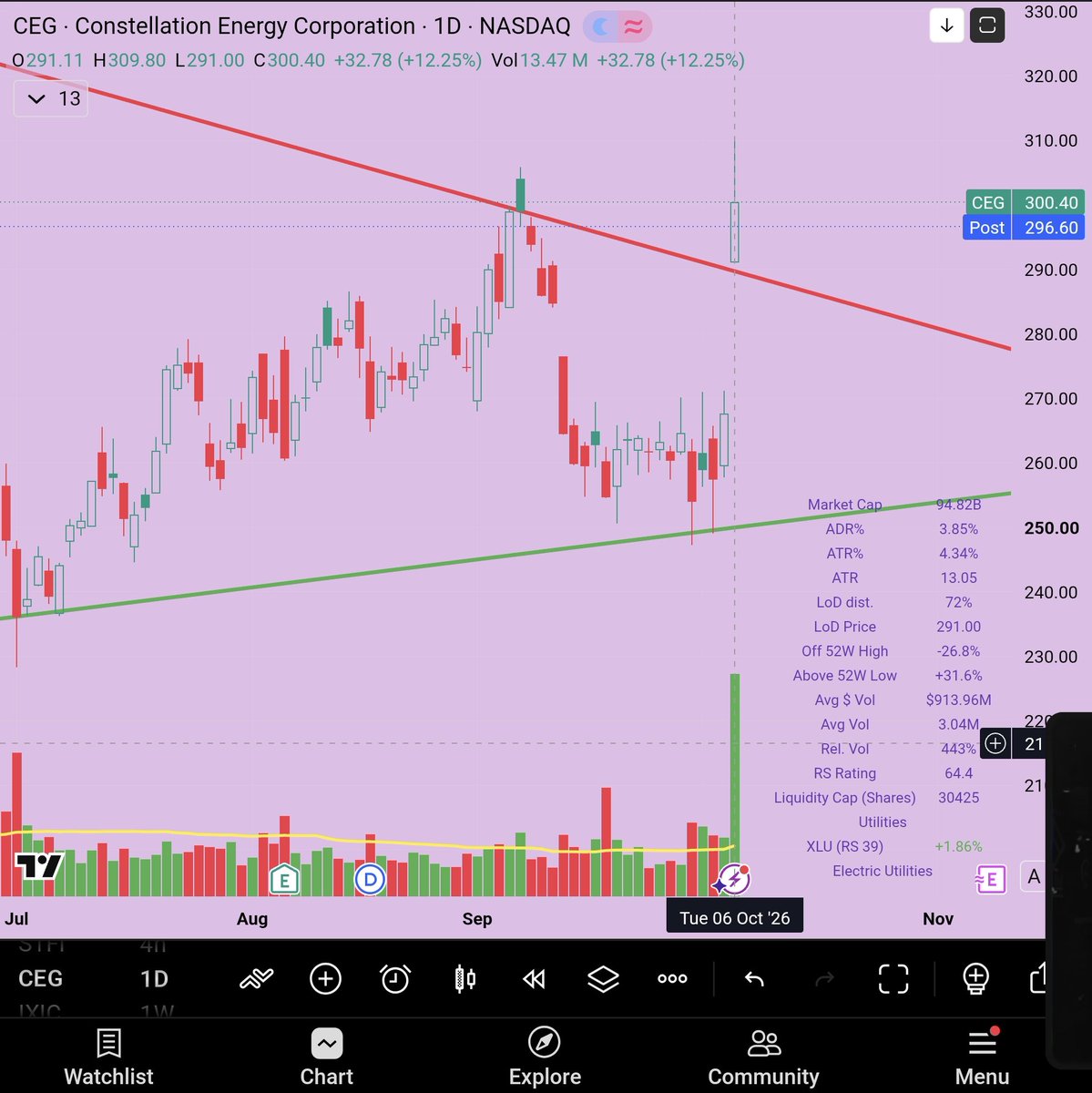Start bar replay with rewind icon
Screen dimensions: 1092x1093
pyautogui.click(x=534, y=979)
